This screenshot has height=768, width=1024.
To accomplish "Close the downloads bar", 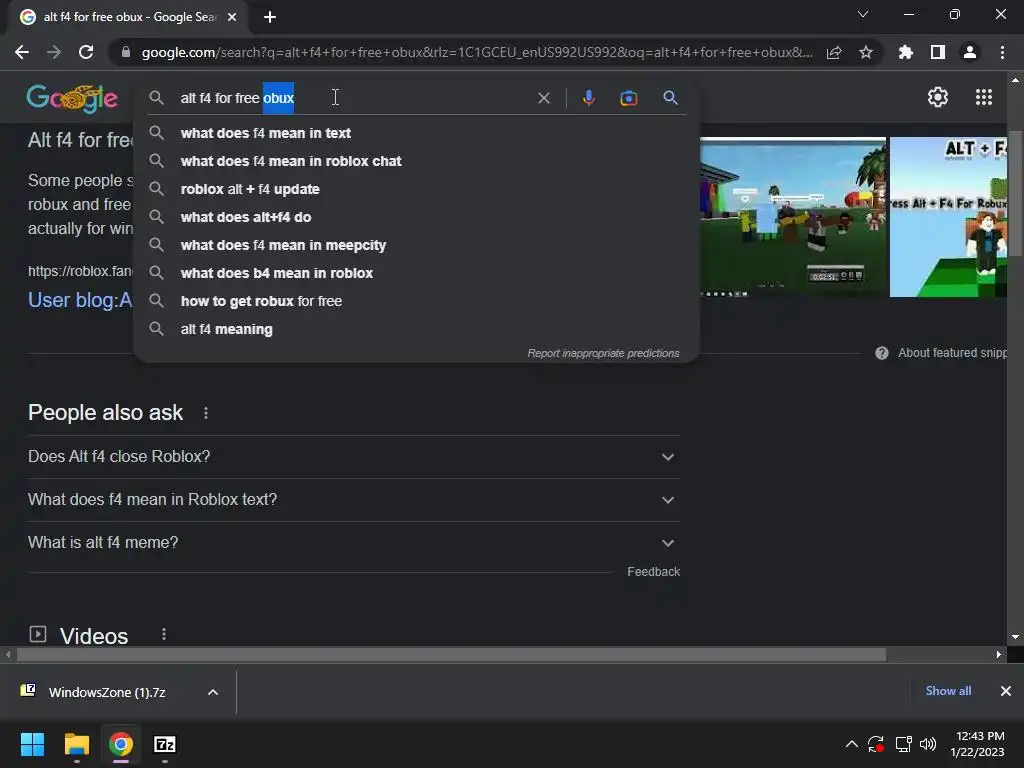I will 1006,691.
